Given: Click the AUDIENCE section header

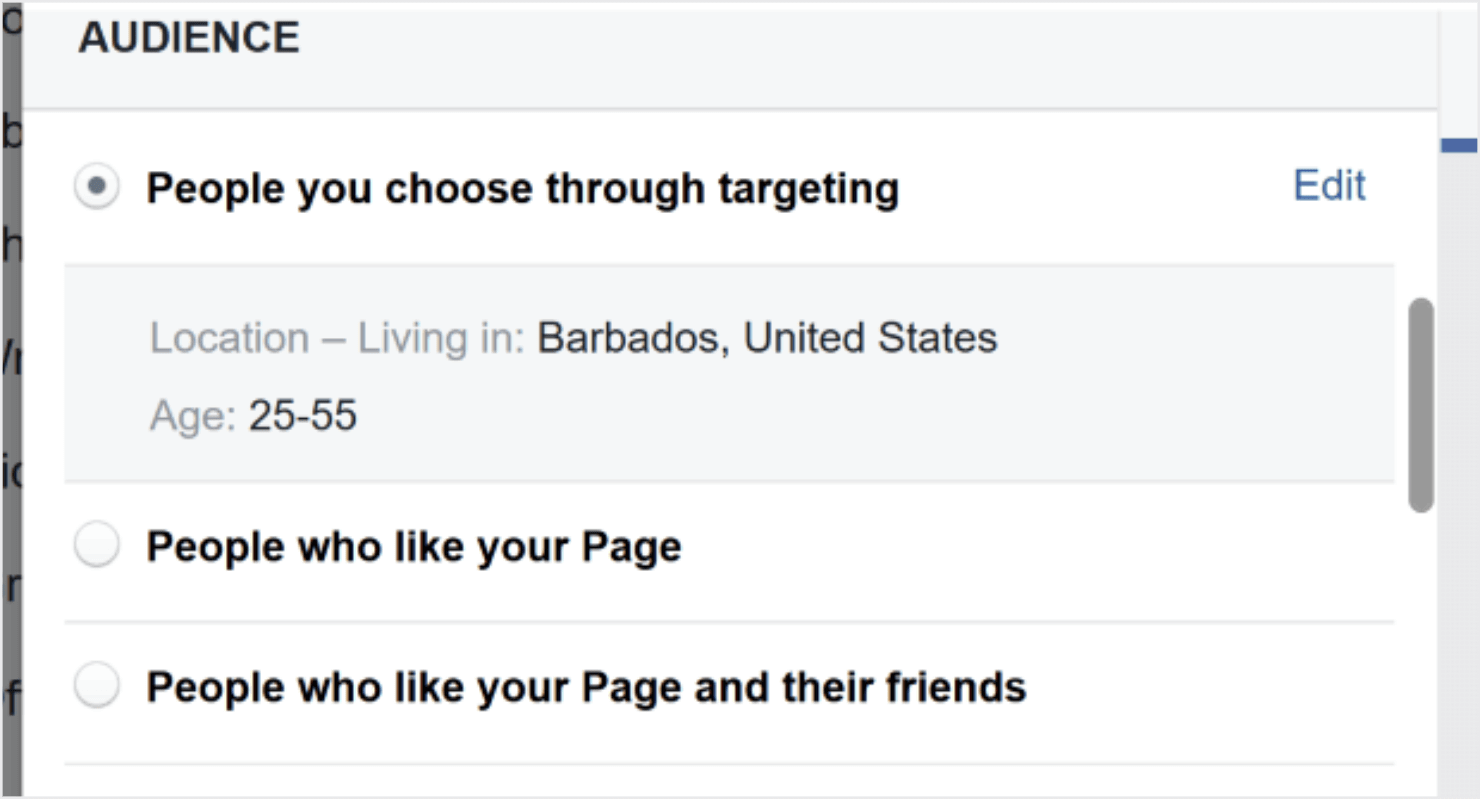Looking at the screenshot, I should pyautogui.click(x=189, y=38).
